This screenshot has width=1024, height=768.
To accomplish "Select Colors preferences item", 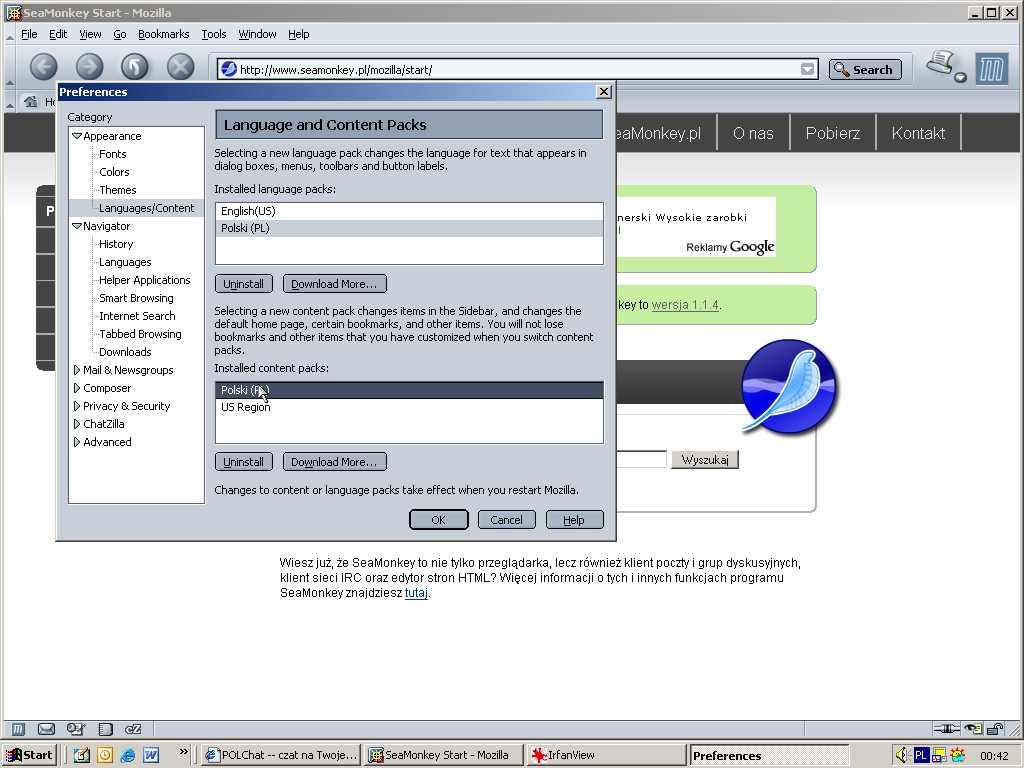I will [114, 172].
